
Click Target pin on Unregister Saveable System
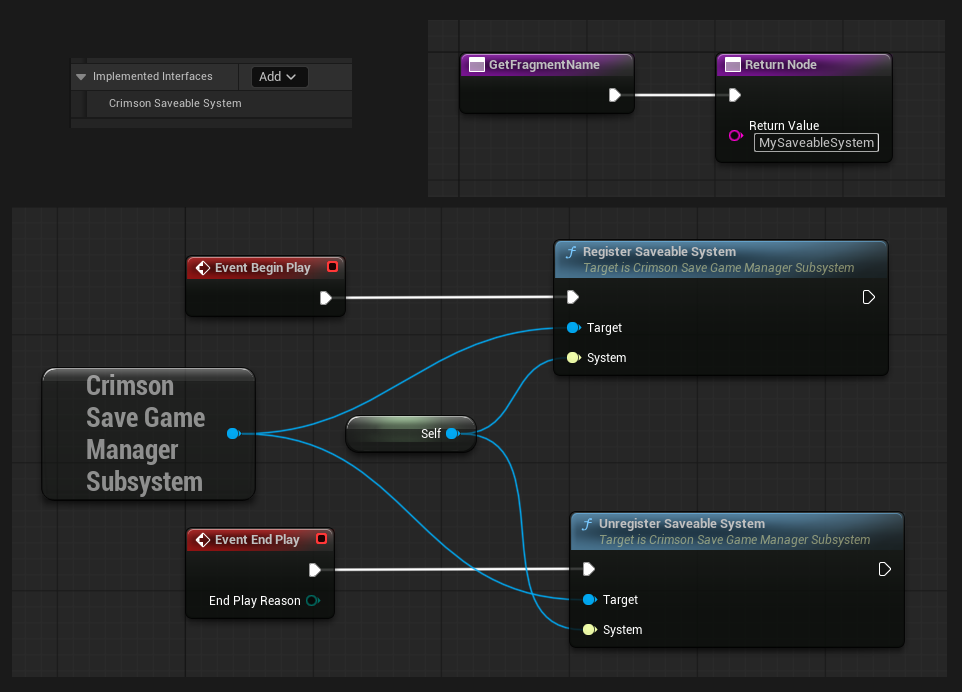(x=590, y=599)
